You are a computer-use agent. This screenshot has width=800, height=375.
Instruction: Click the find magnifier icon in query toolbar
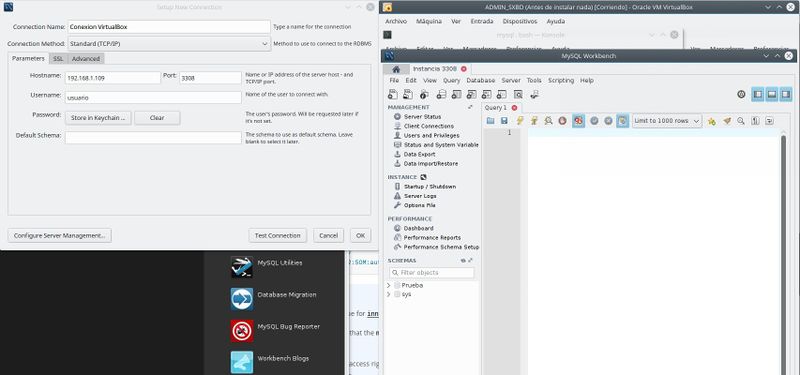coord(741,121)
